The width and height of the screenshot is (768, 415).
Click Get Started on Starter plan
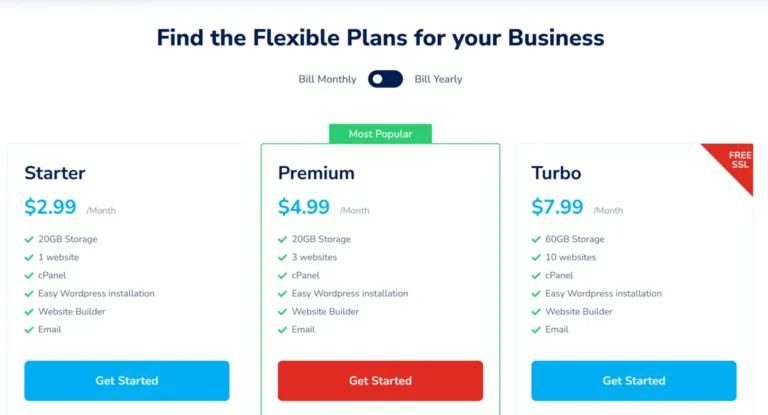(127, 381)
